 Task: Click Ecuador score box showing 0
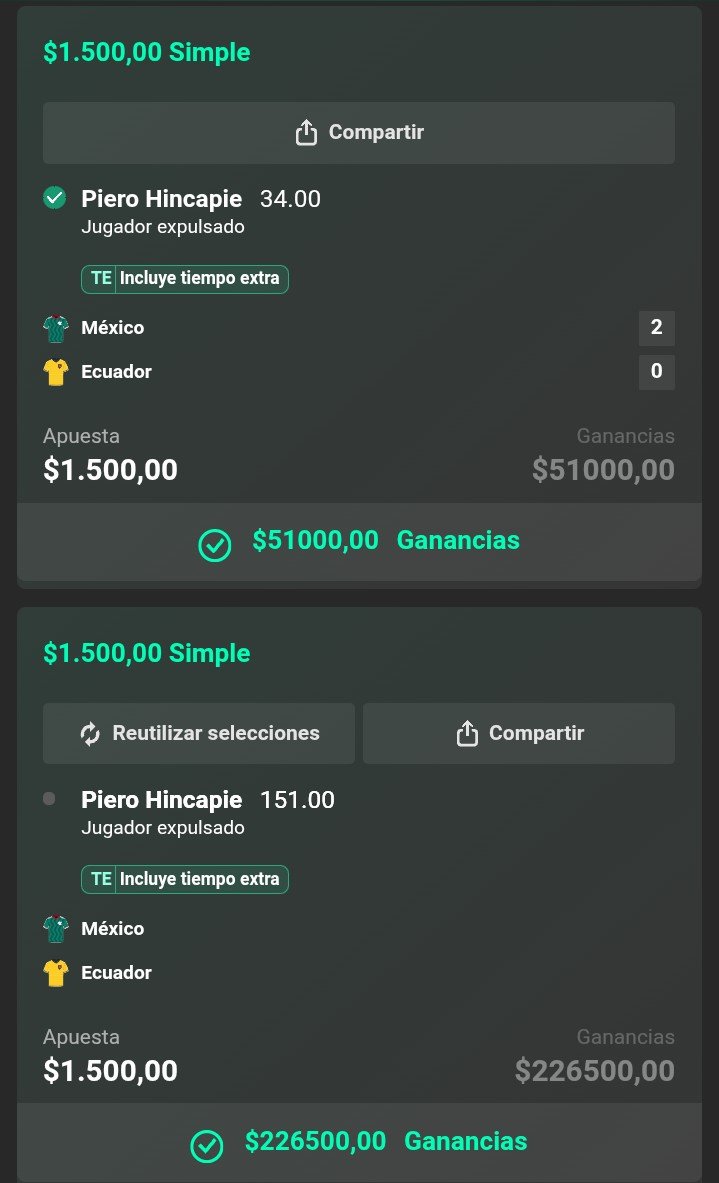[x=656, y=371]
